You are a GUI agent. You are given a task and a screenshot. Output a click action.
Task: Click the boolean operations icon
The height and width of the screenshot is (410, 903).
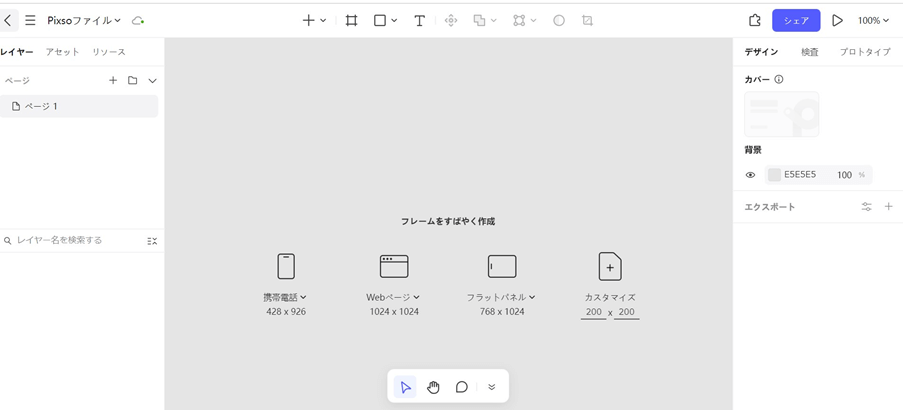(x=479, y=21)
